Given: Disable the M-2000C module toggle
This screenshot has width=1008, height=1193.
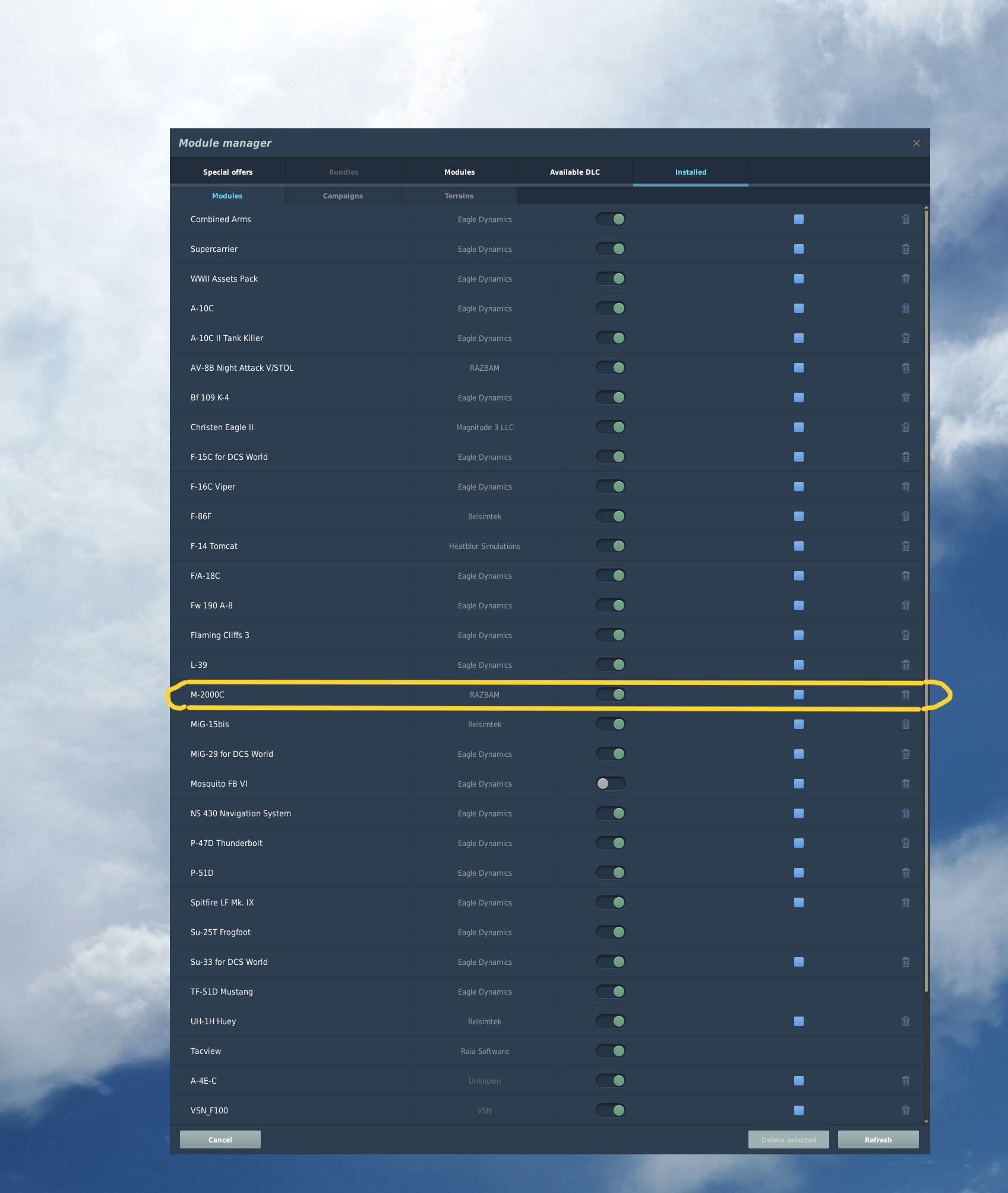Looking at the screenshot, I should (611, 695).
